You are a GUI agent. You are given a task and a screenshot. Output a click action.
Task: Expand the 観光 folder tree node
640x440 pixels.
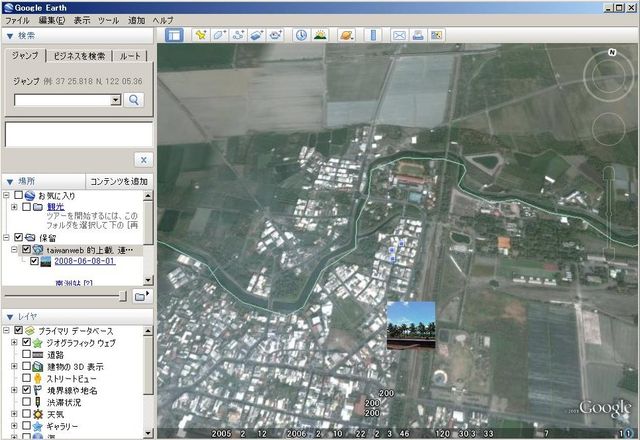(13, 207)
